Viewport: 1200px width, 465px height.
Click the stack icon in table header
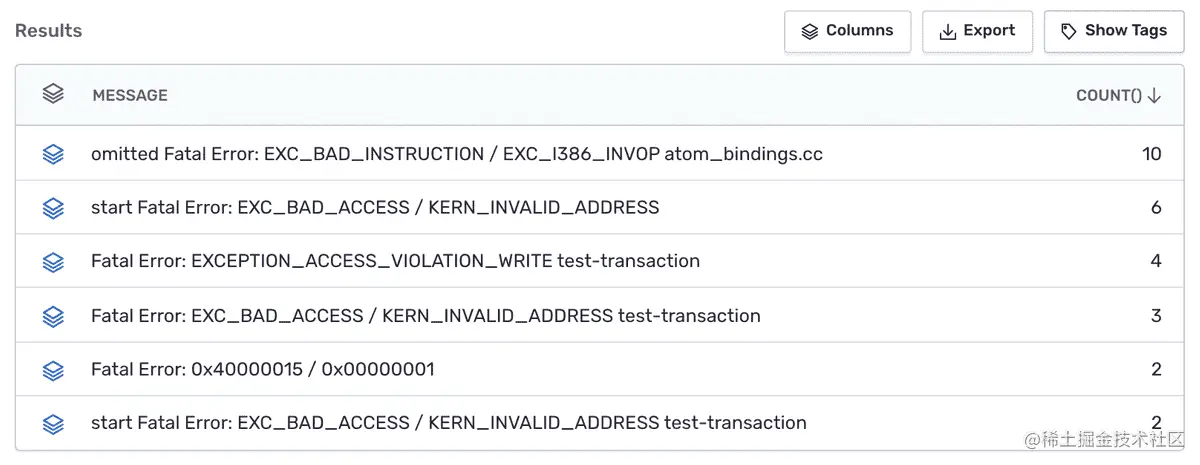(x=53, y=94)
